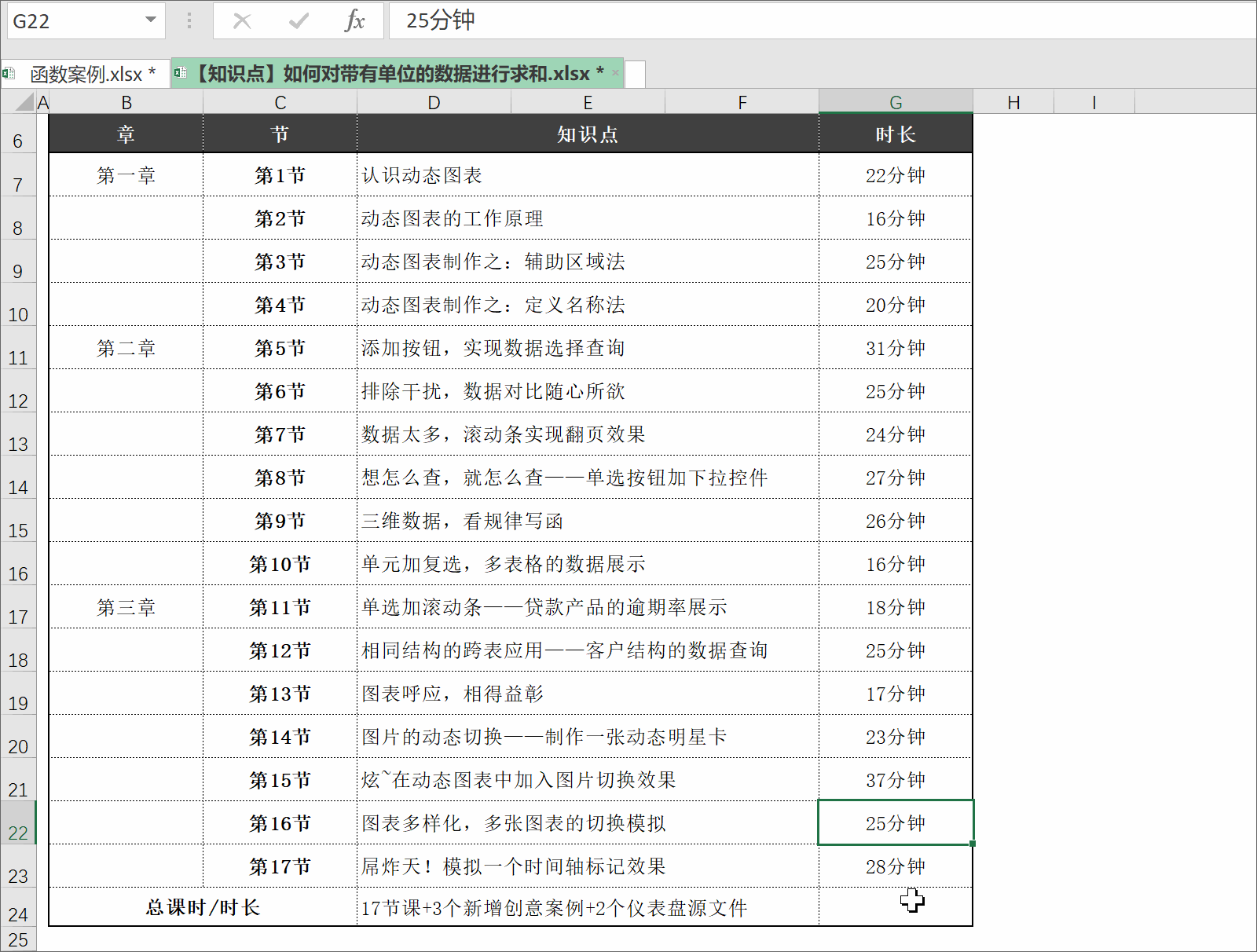Select the 31分钟 duration cell

click(x=896, y=348)
